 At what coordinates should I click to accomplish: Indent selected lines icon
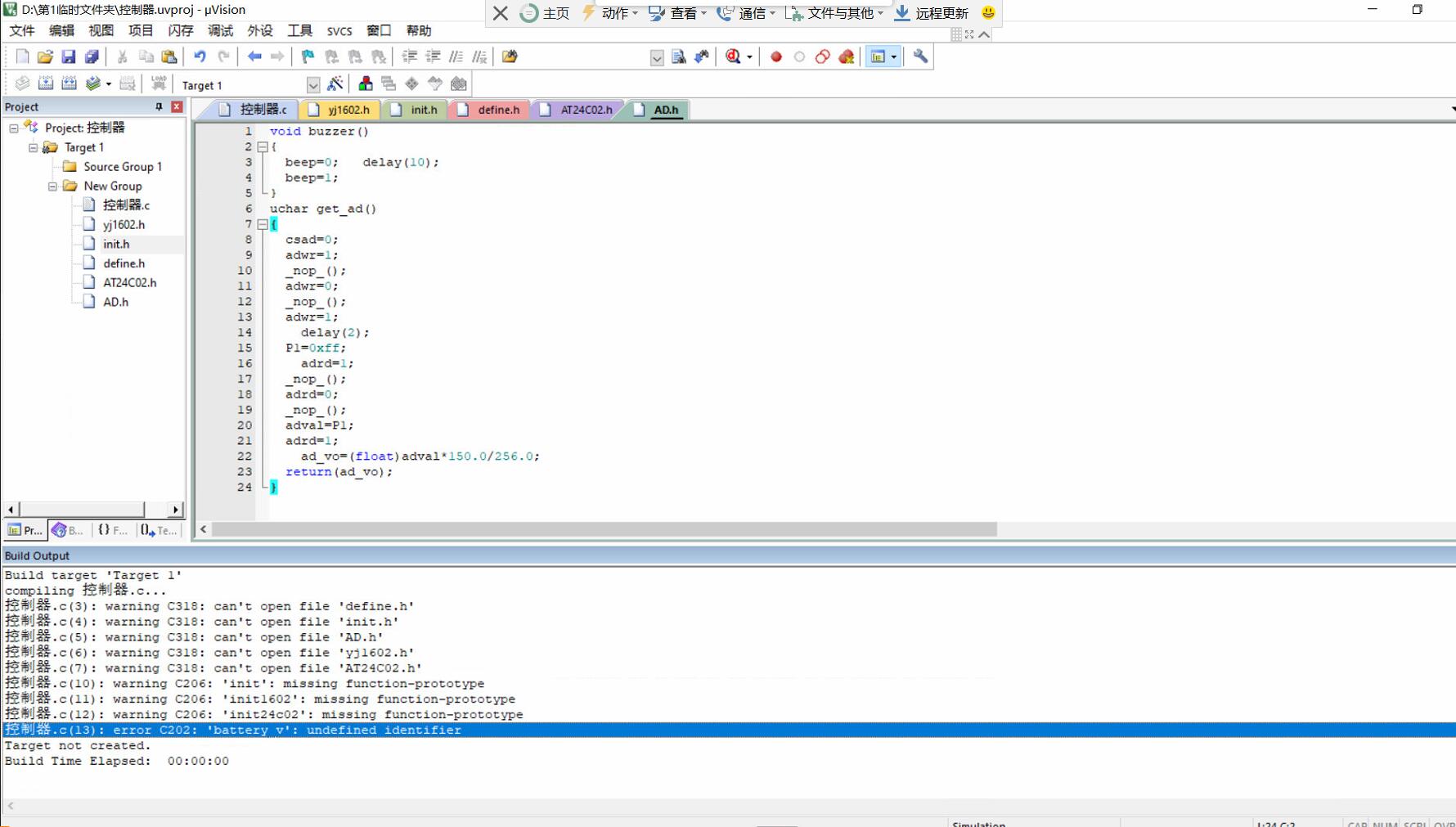(x=409, y=56)
